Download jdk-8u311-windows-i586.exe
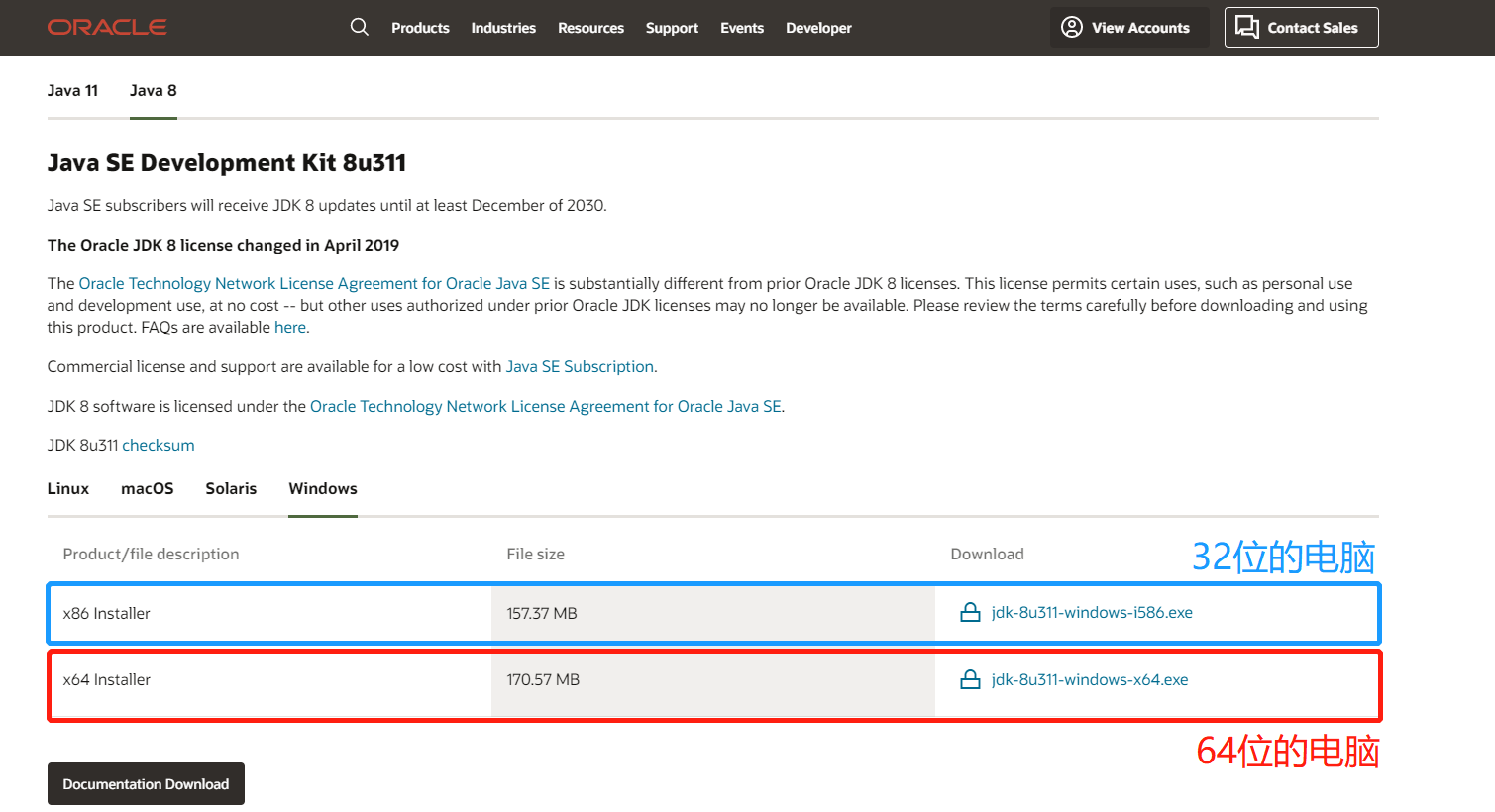1495x812 pixels. pyautogui.click(x=1091, y=613)
